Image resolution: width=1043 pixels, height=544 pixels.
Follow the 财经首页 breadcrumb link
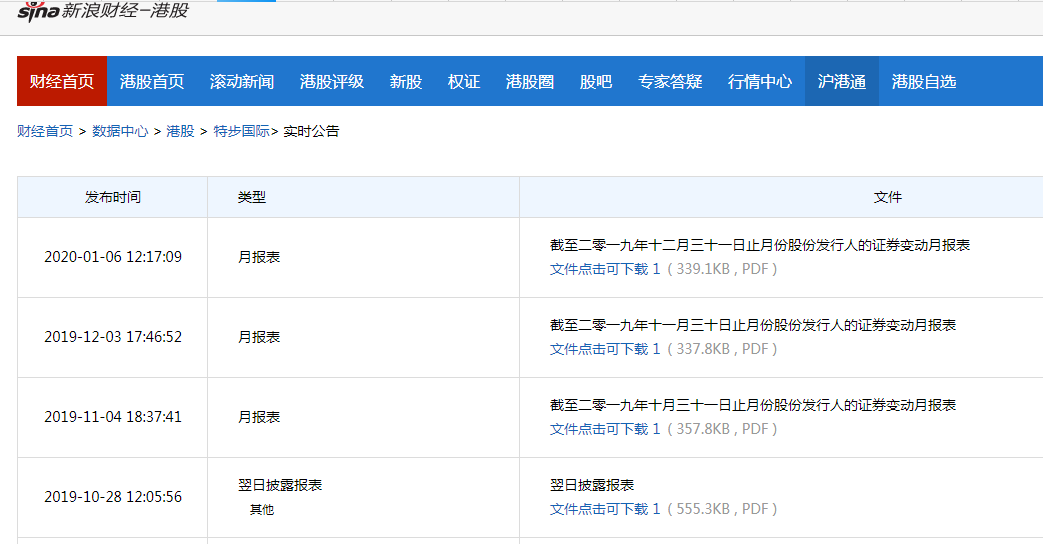click(x=45, y=131)
